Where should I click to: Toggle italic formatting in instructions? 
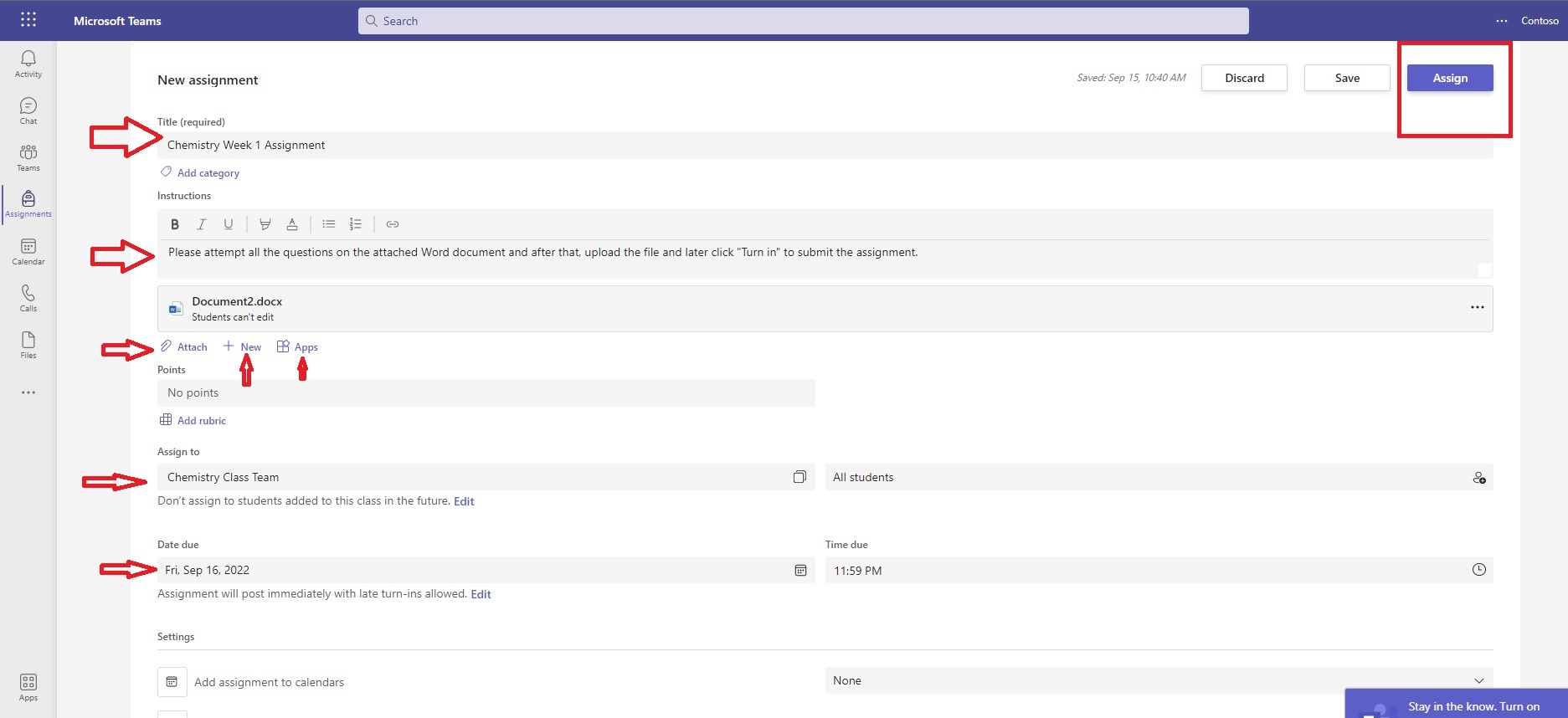tap(202, 224)
